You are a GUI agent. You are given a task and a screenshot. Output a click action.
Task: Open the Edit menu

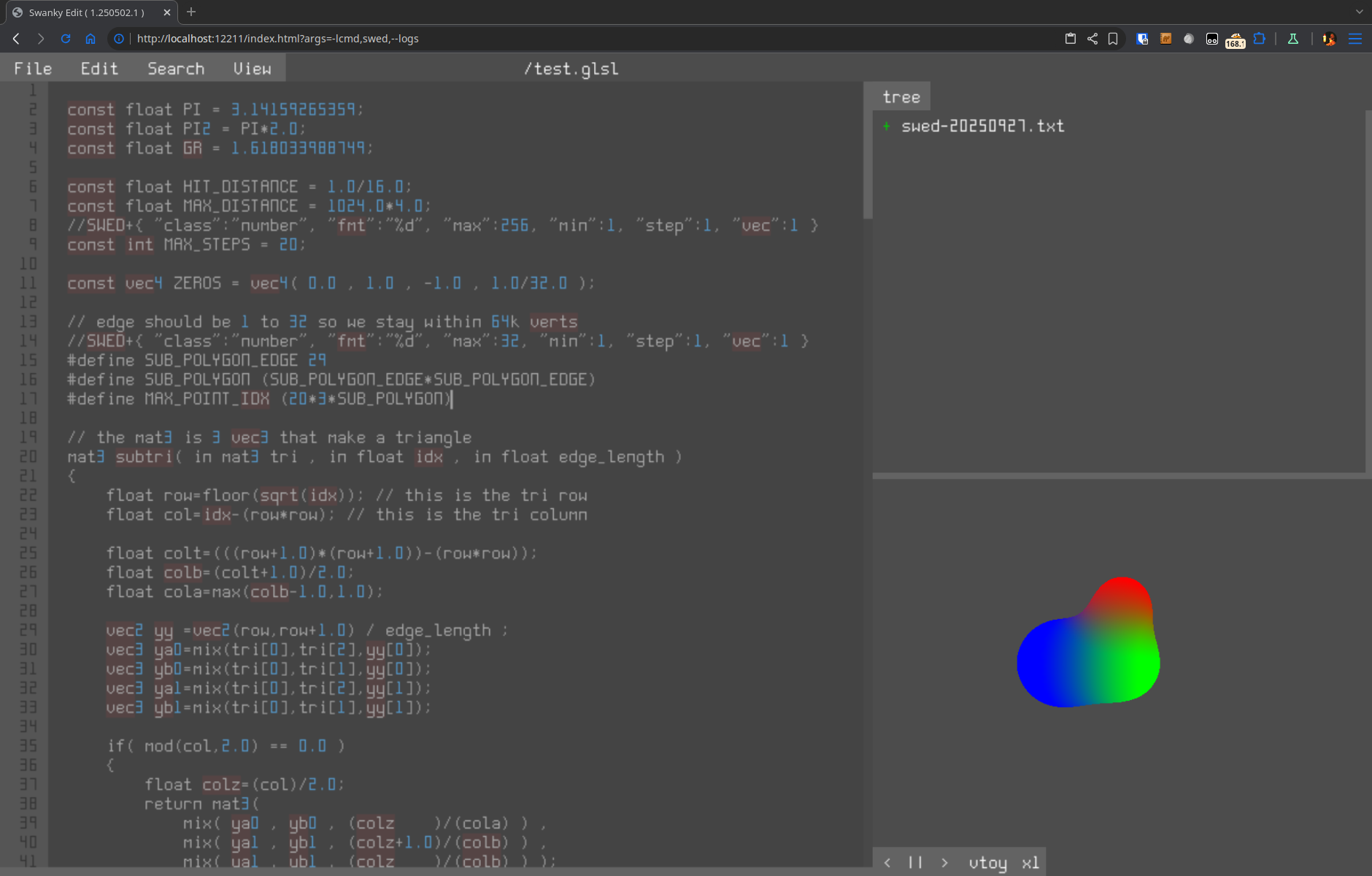point(99,69)
